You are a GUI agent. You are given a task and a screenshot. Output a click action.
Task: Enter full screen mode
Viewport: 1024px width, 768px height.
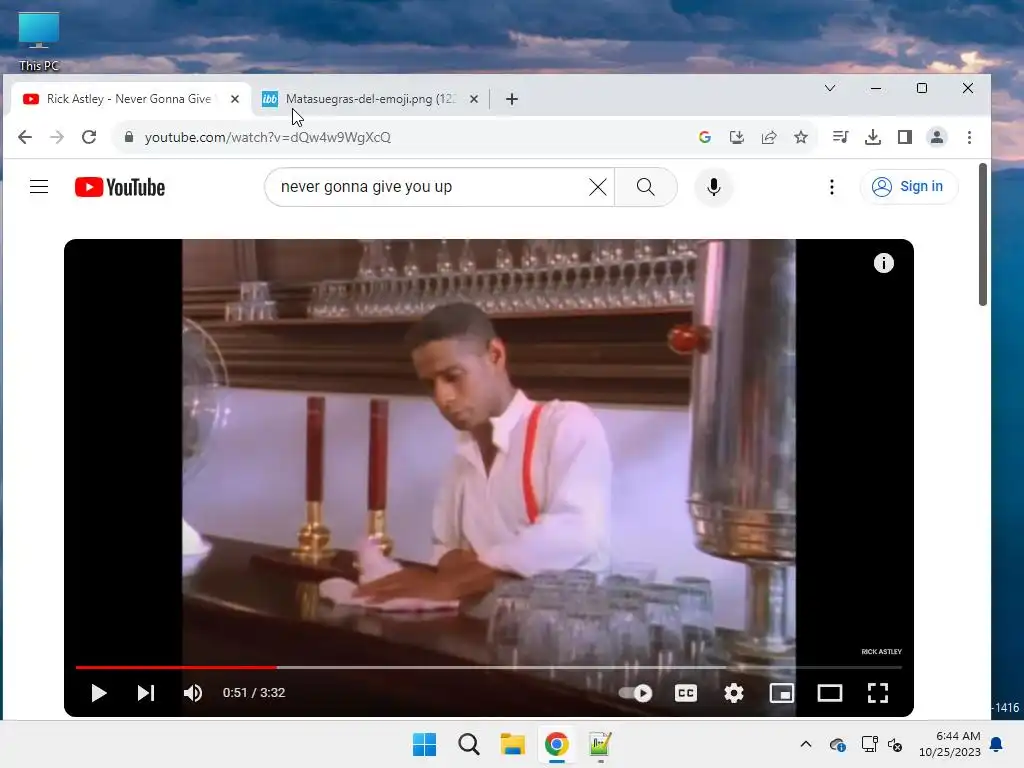coord(878,693)
